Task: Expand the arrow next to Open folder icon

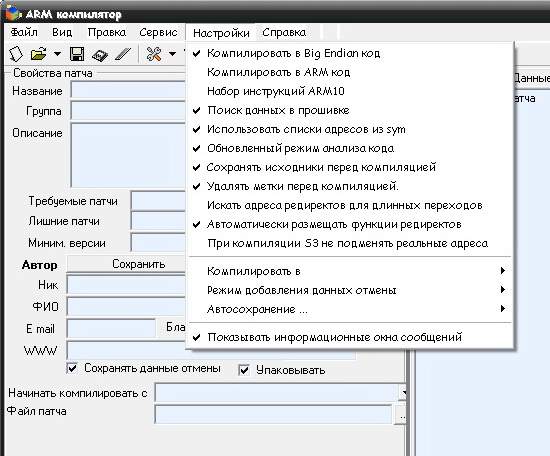Action: point(57,54)
